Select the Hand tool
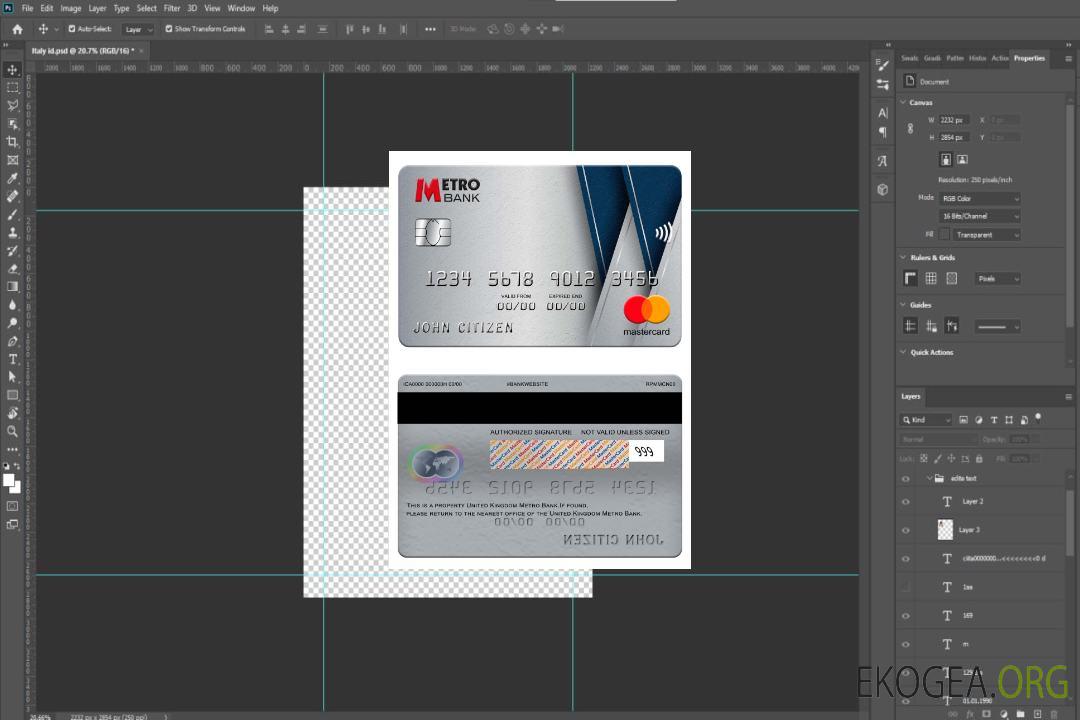 pyautogui.click(x=12, y=413)
